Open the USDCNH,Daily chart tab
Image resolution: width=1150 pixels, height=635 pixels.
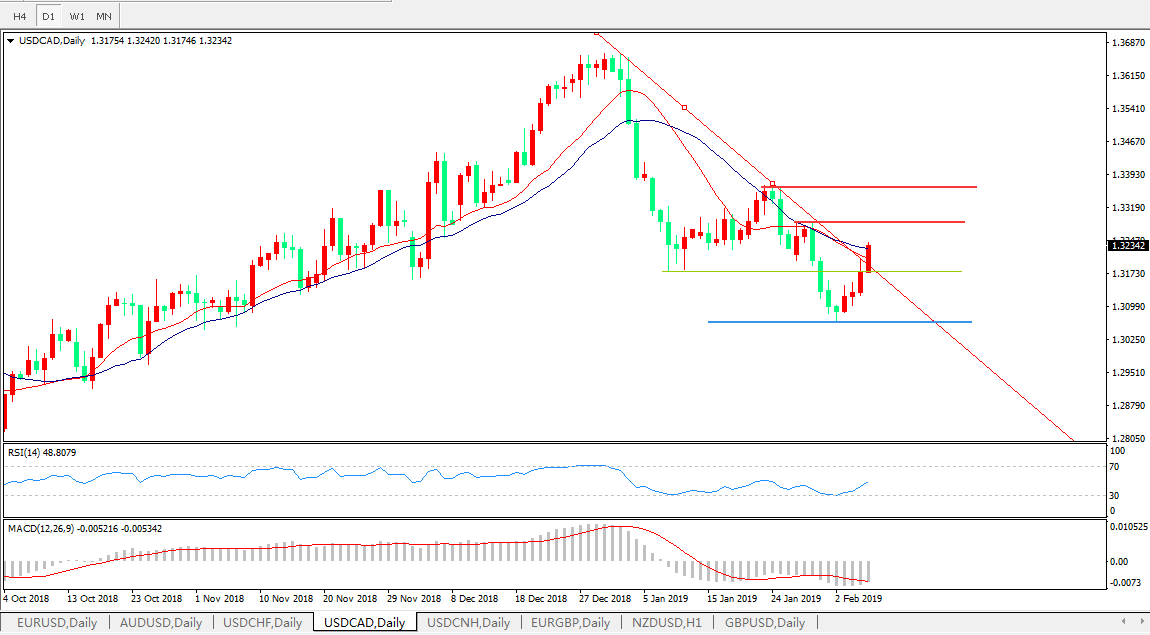(x=468, y=623)
